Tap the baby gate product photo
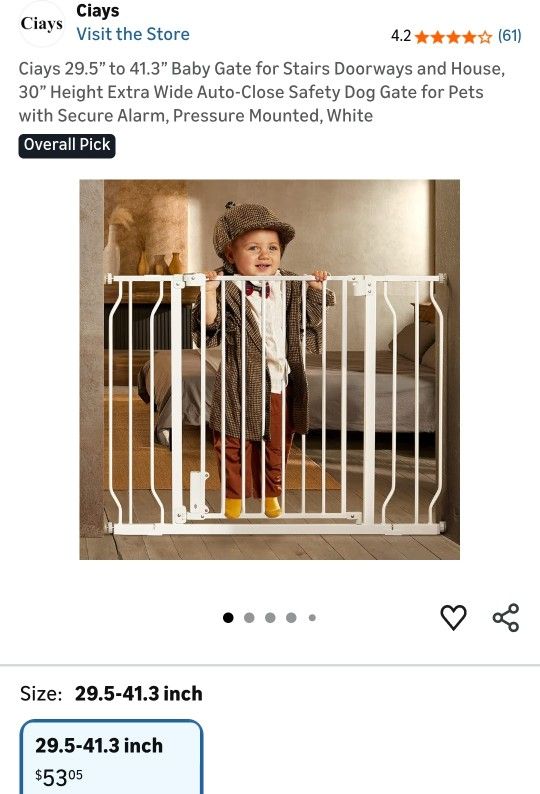 point(269,370)
